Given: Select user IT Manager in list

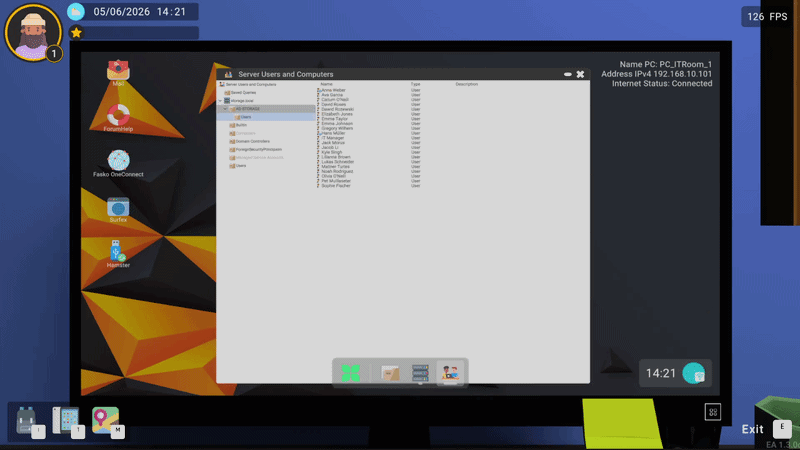Looking at the screenshot, I should tap(331, 138).
